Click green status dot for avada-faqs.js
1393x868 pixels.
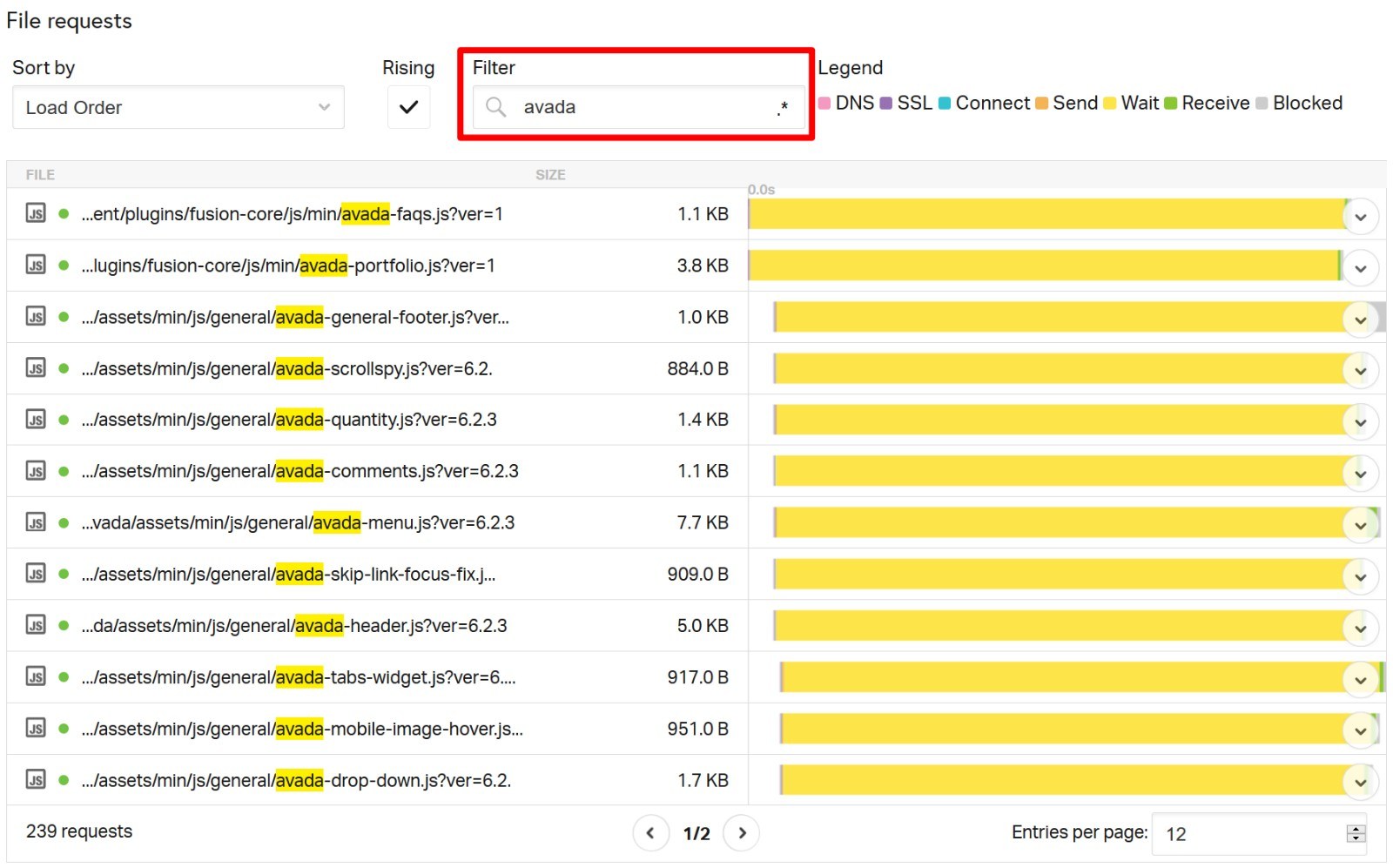coord(64,213)
